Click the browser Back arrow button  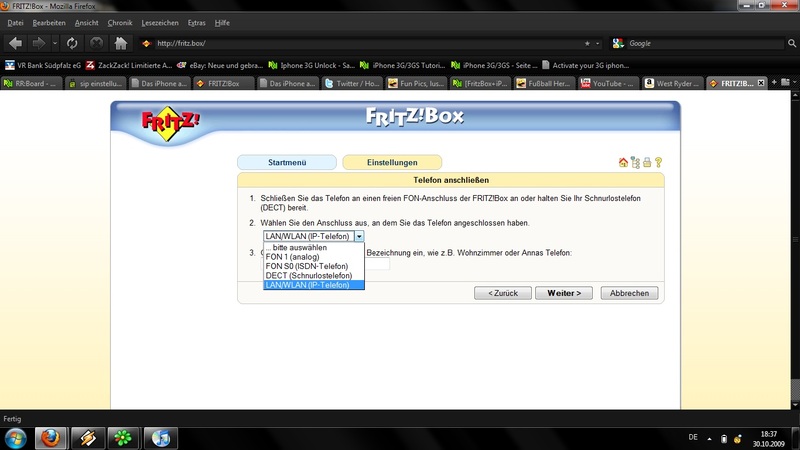click(x=15, y=43)
